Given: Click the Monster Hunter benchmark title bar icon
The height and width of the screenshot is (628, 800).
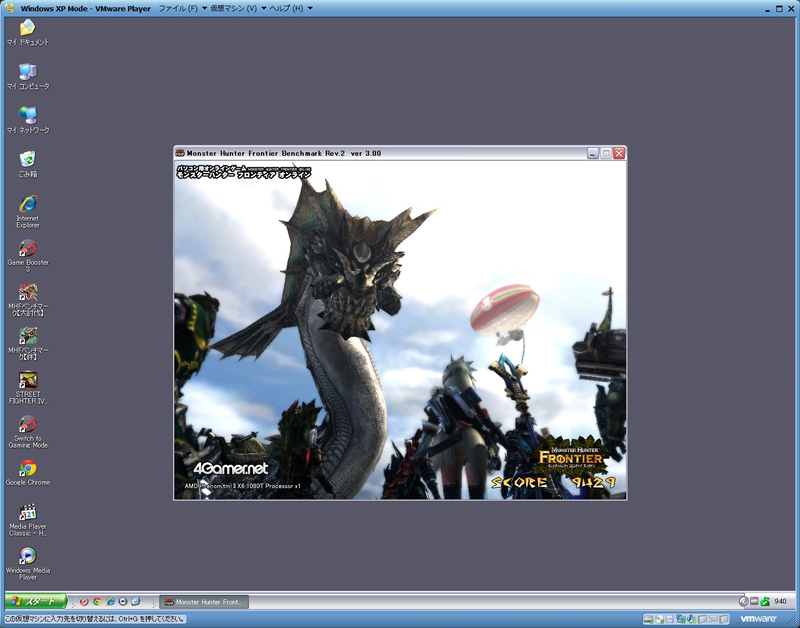Looking at the screenshot, I should (x=180, y=153).
